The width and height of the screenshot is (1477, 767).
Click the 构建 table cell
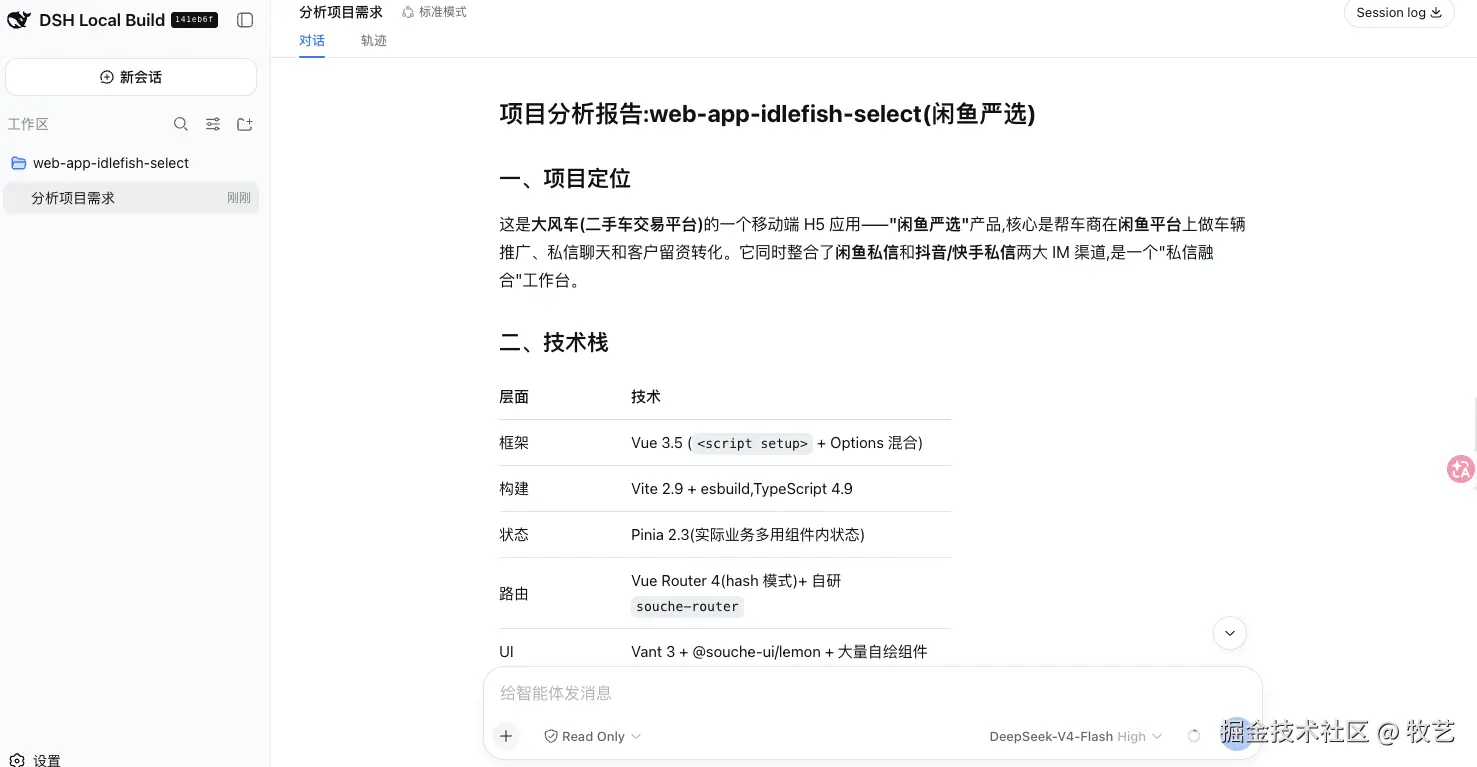point(514,489)
